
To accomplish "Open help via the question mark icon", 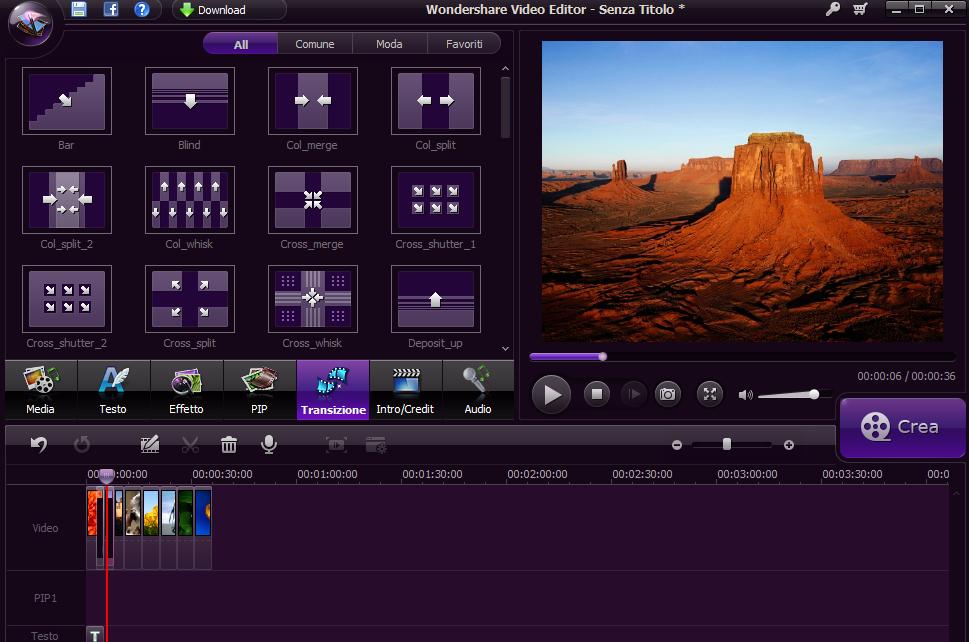I will 142,10.
